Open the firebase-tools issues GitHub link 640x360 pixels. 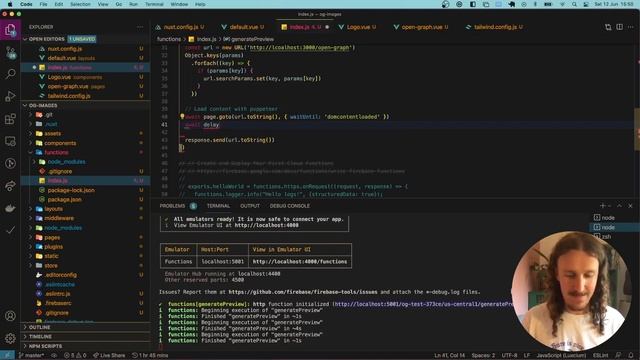click(x=303, y=292)
